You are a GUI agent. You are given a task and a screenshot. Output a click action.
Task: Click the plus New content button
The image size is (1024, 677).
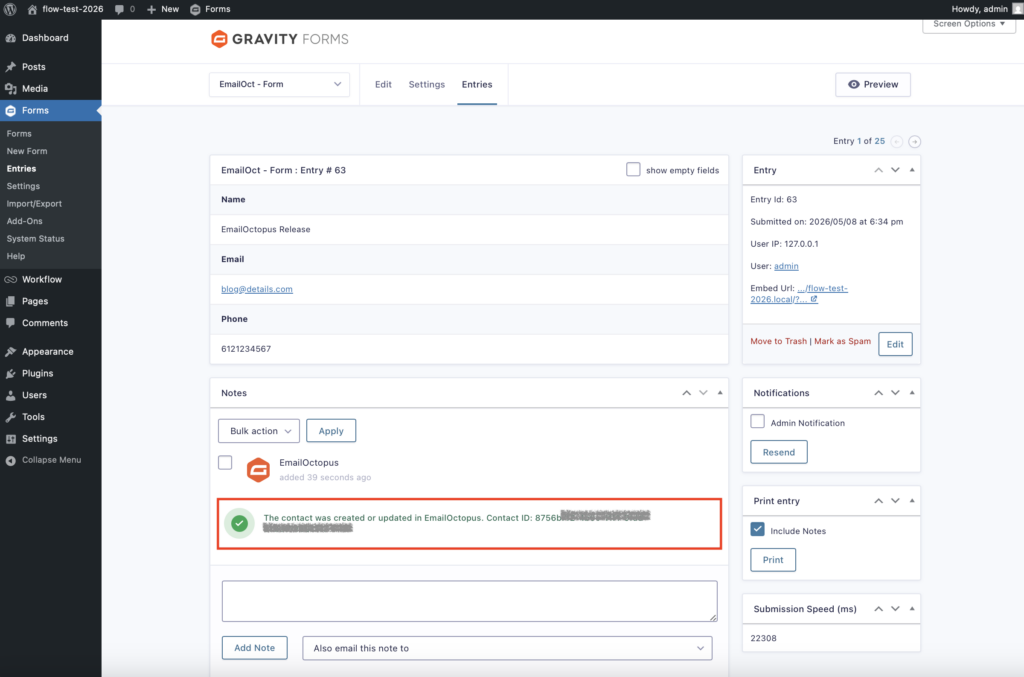click(x=163, y=9)
